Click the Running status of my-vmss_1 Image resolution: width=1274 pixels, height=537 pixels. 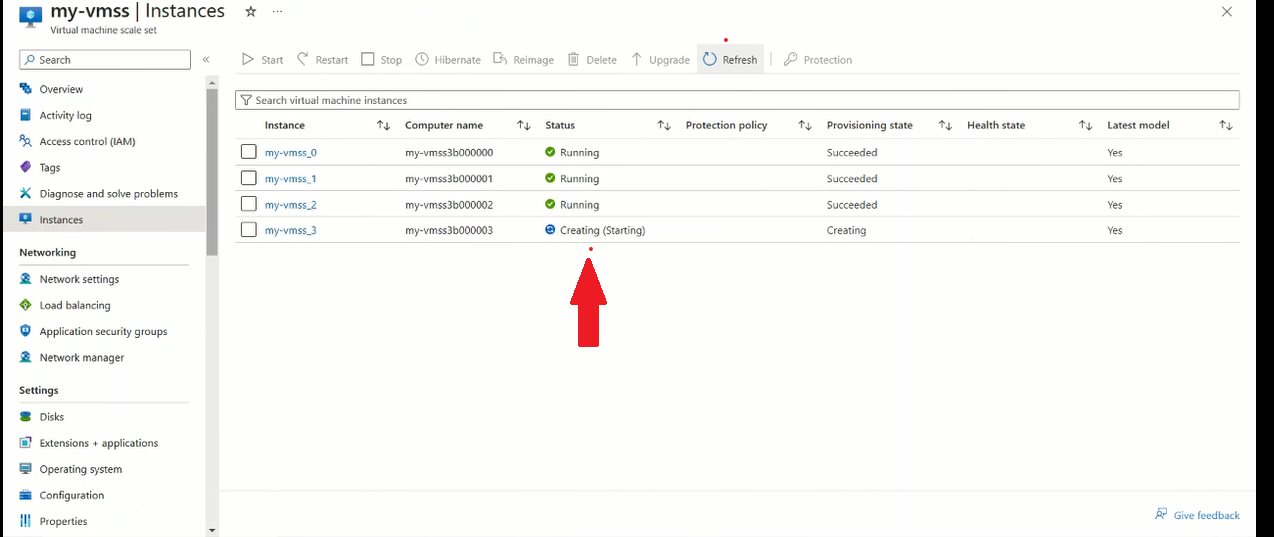pyautogui.click(x=579, y=178)
